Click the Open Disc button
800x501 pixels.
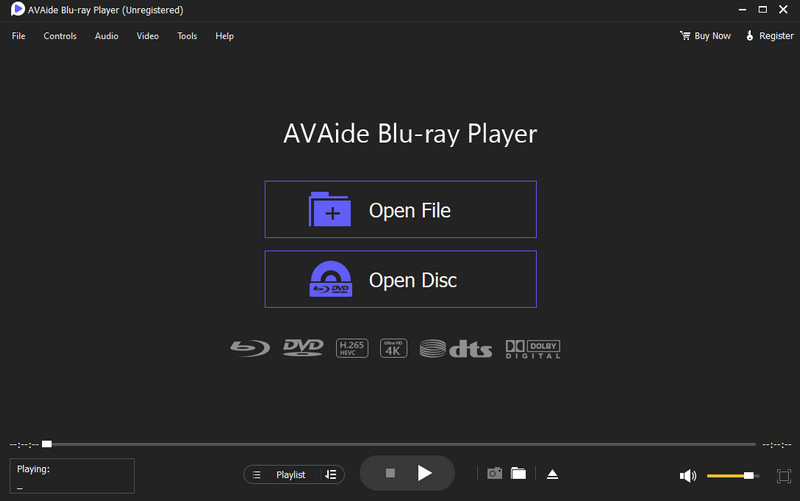[401, 279]
